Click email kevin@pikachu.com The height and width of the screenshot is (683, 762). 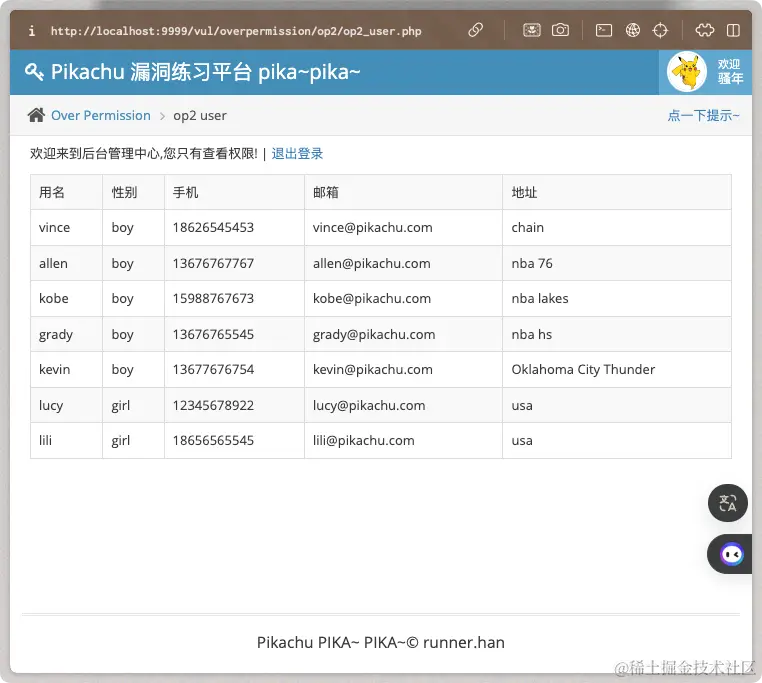pos(373,369)
